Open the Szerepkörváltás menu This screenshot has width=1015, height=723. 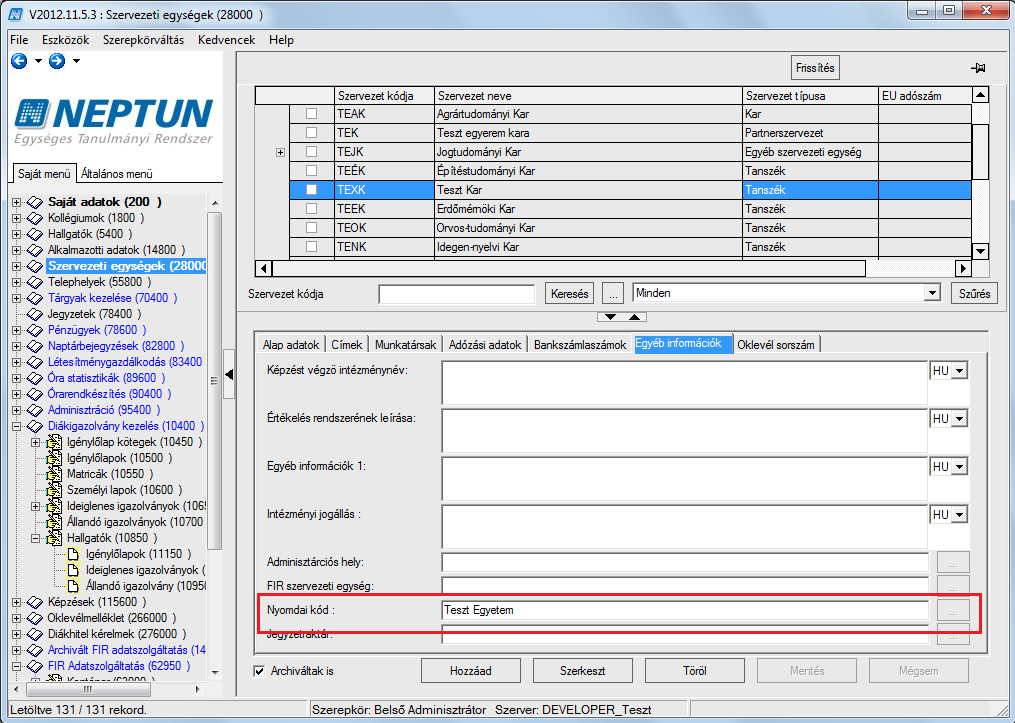click(143, 40)
